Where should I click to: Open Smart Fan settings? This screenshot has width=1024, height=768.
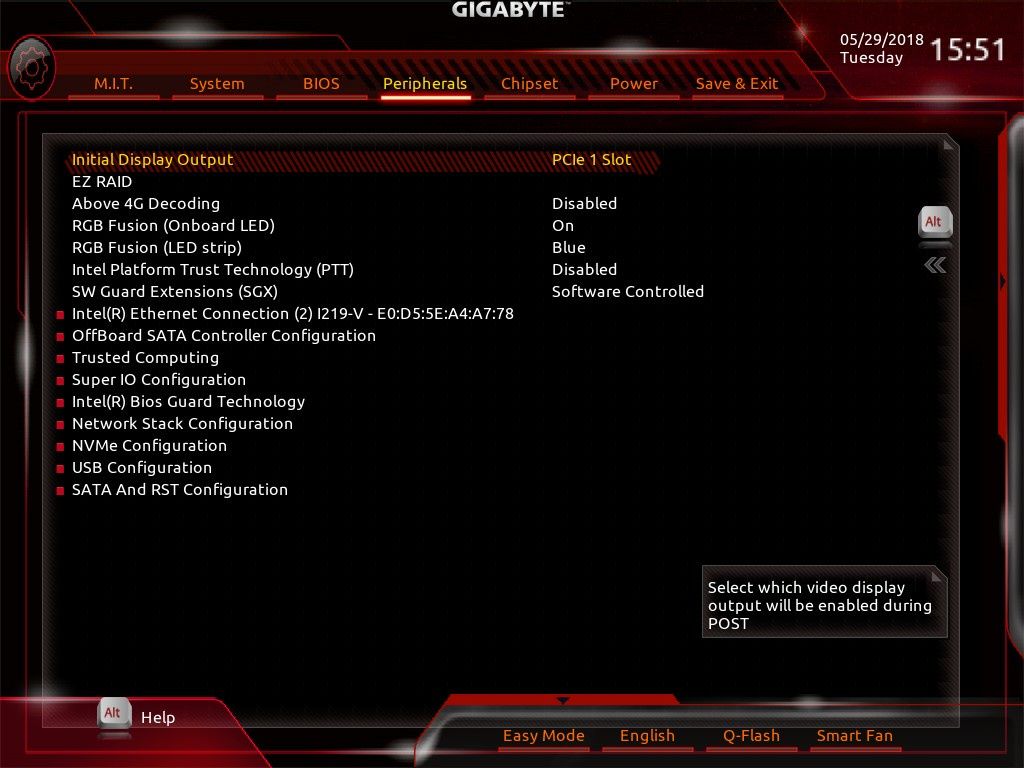pos(855,736)
